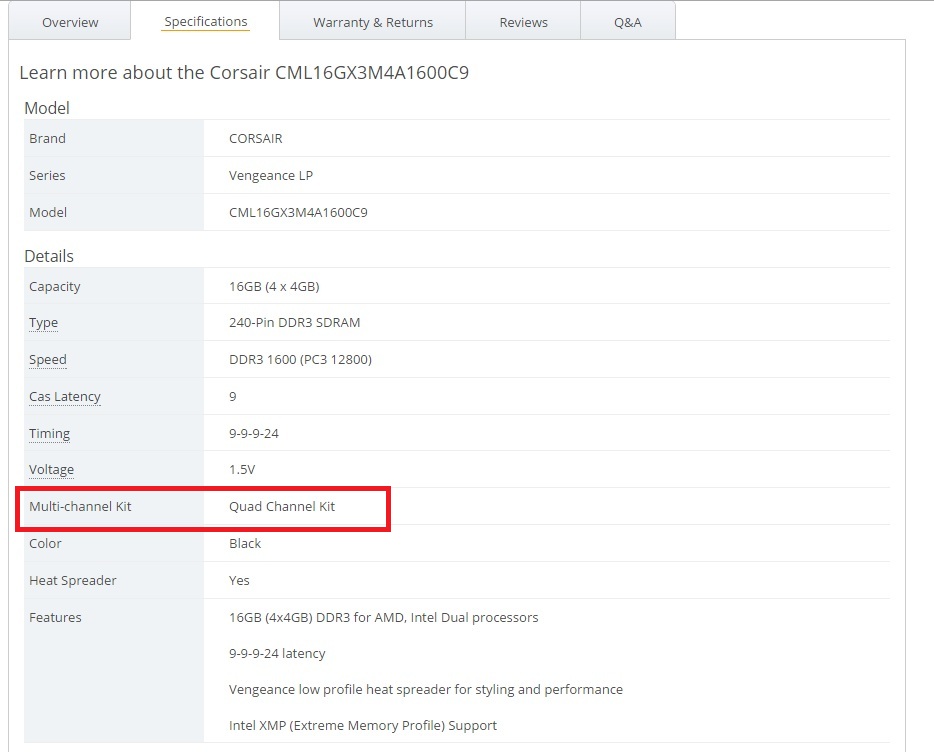Click the Cas Latency glossary label
Viewport: 934px width, 752px height.
tap(65, 397)
